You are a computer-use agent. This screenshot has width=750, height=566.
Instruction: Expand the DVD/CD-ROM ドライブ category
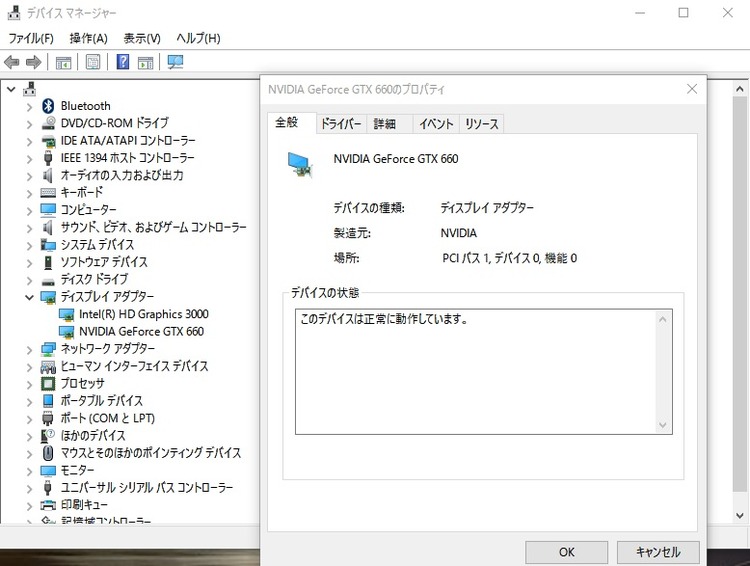(x=29, y=124)
